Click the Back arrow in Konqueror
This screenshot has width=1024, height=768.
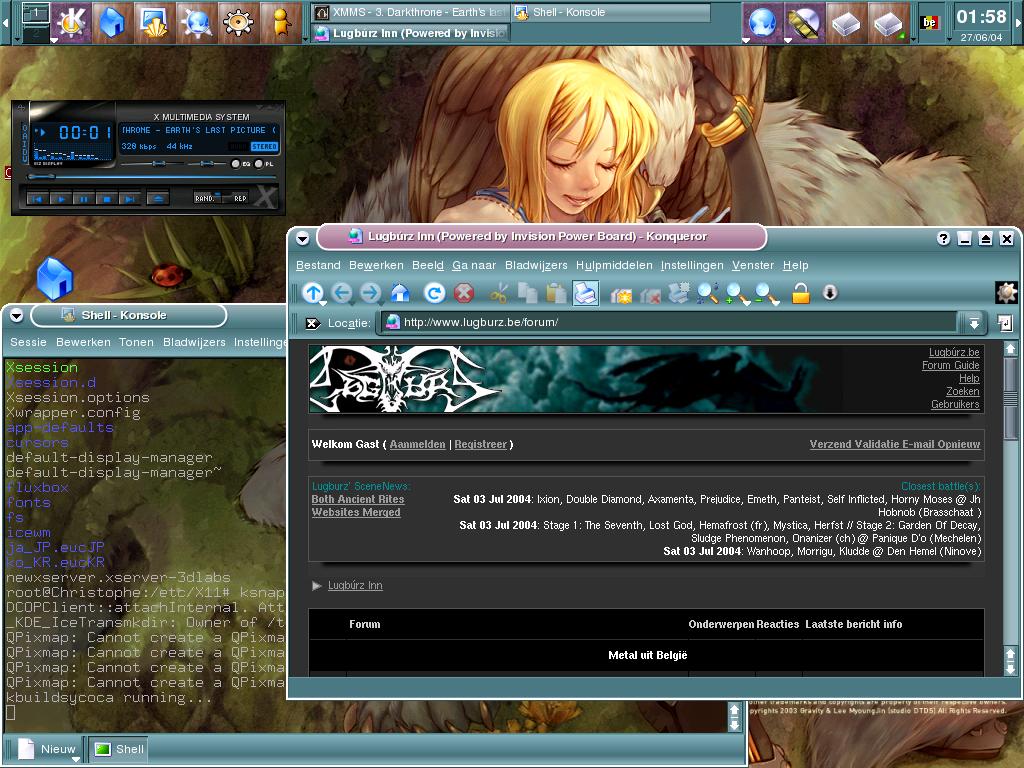(x=342, y=293)
